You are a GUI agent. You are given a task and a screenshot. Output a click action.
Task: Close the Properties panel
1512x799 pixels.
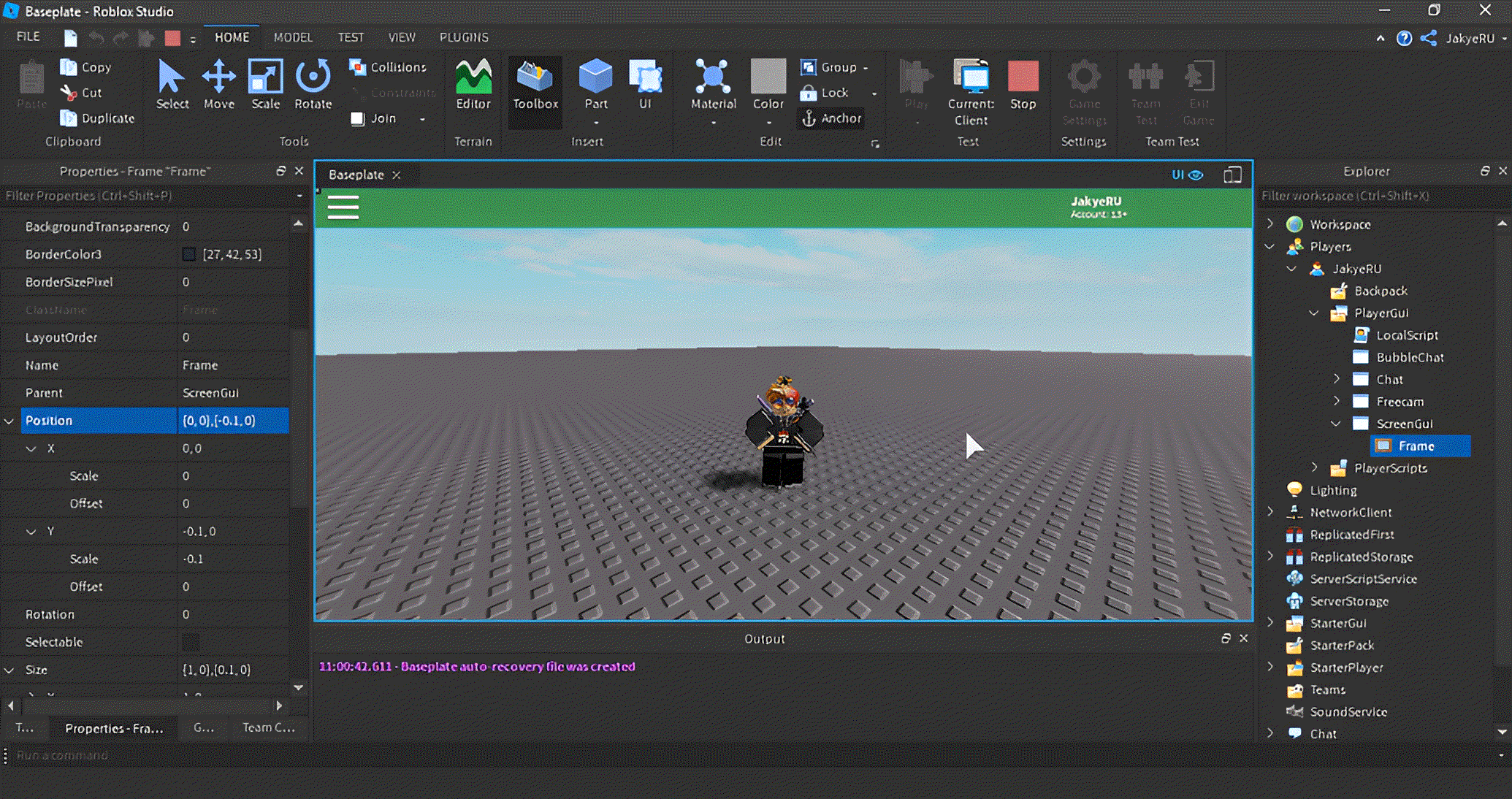299,171
